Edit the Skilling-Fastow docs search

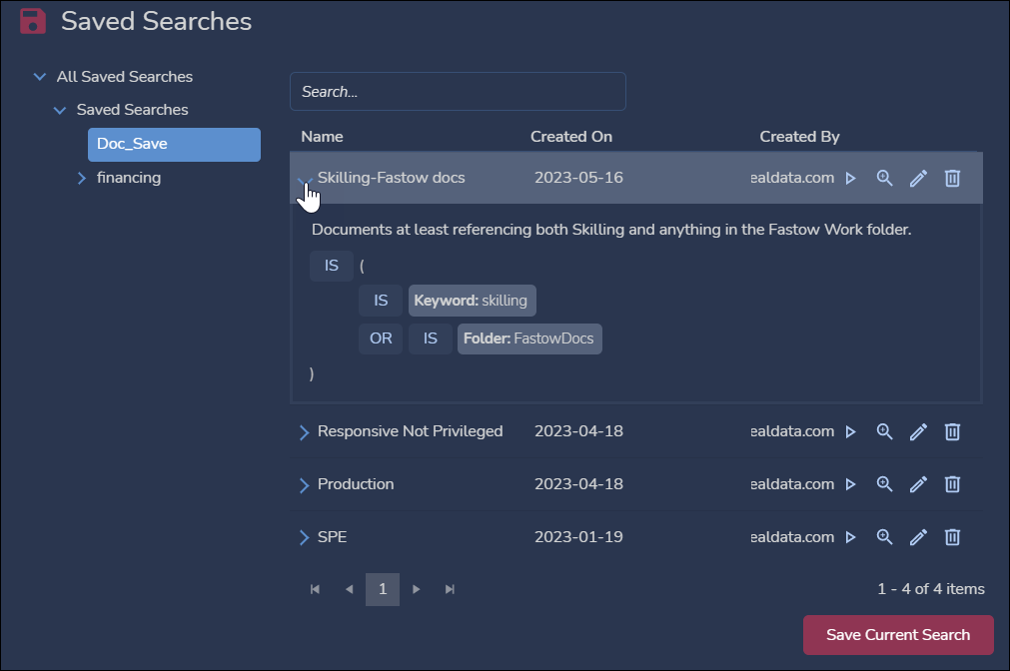pos(918,178)
